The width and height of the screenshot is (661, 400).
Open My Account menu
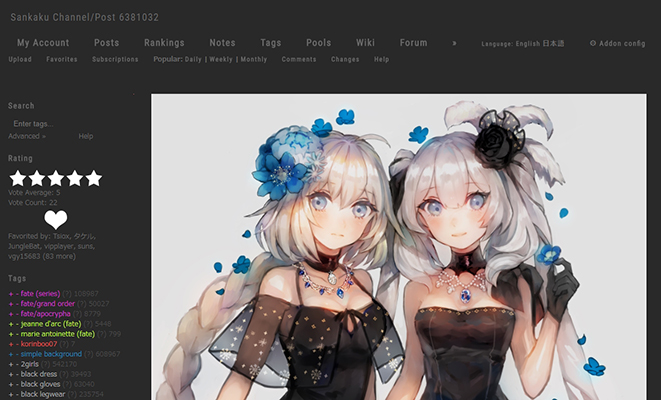(x=43, y=43)
